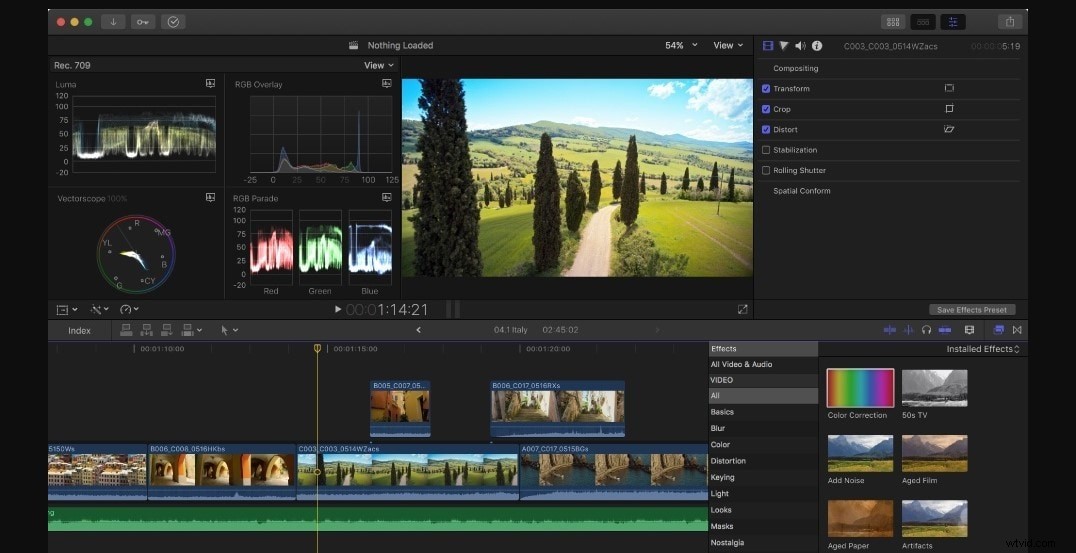Open the timeline Index button

click(x=80, y=331)
